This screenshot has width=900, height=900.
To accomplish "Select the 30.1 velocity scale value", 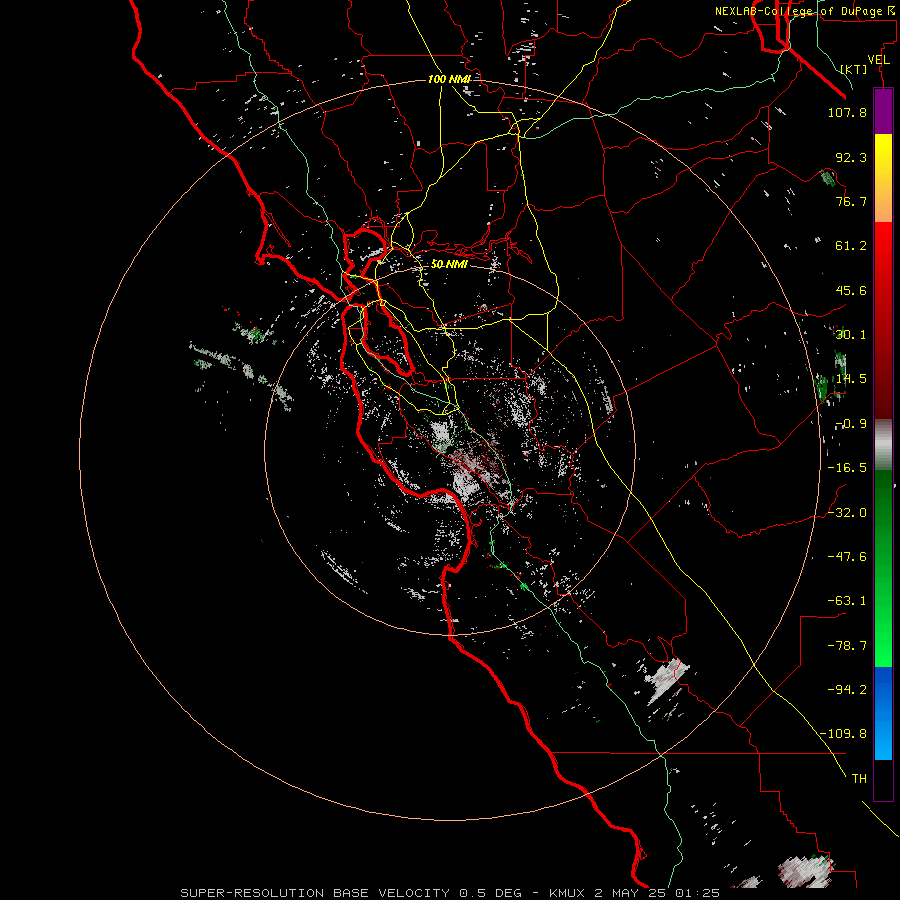I will (851, 335).
